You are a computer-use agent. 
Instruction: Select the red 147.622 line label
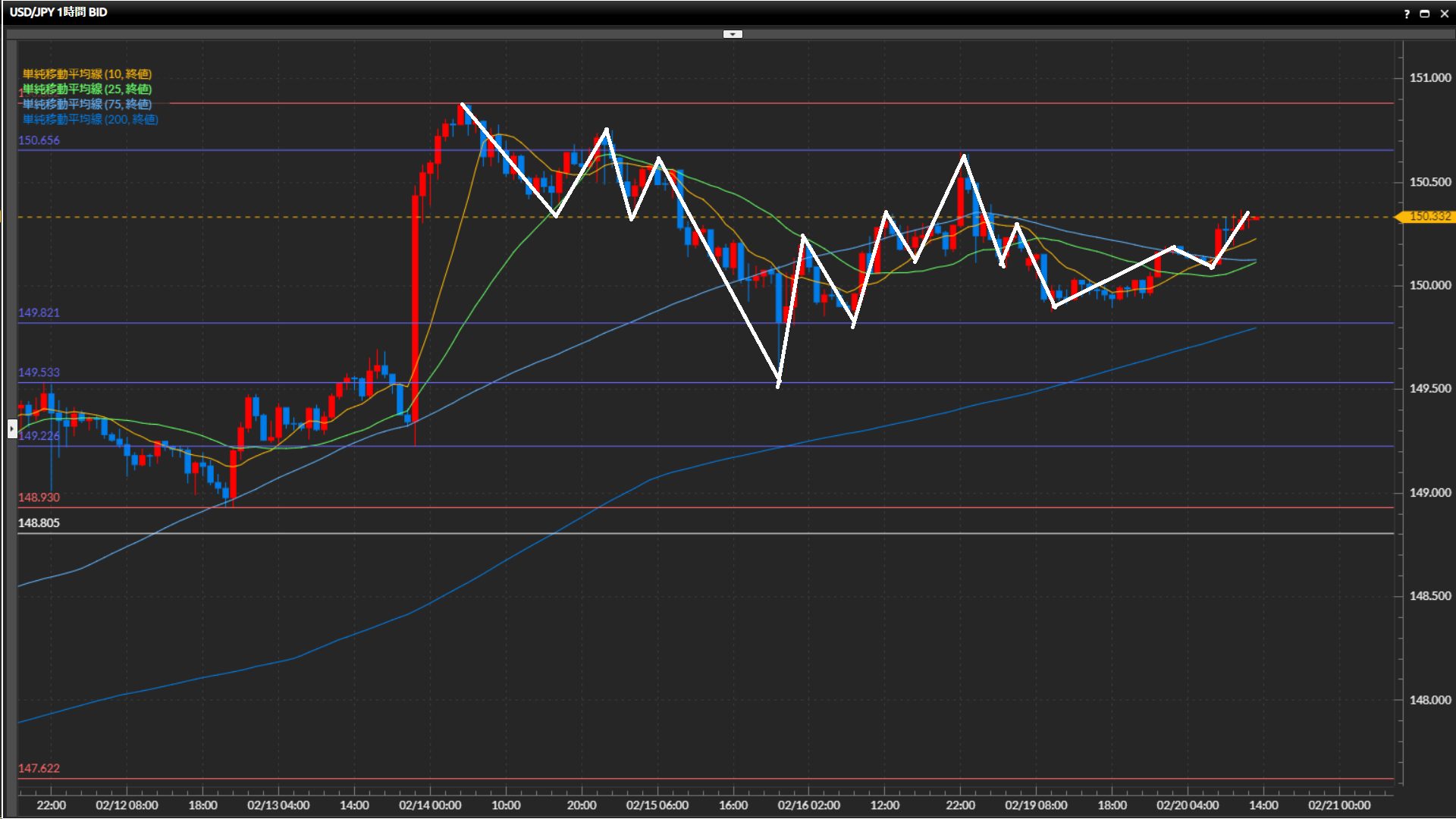(x=39, y=768)
